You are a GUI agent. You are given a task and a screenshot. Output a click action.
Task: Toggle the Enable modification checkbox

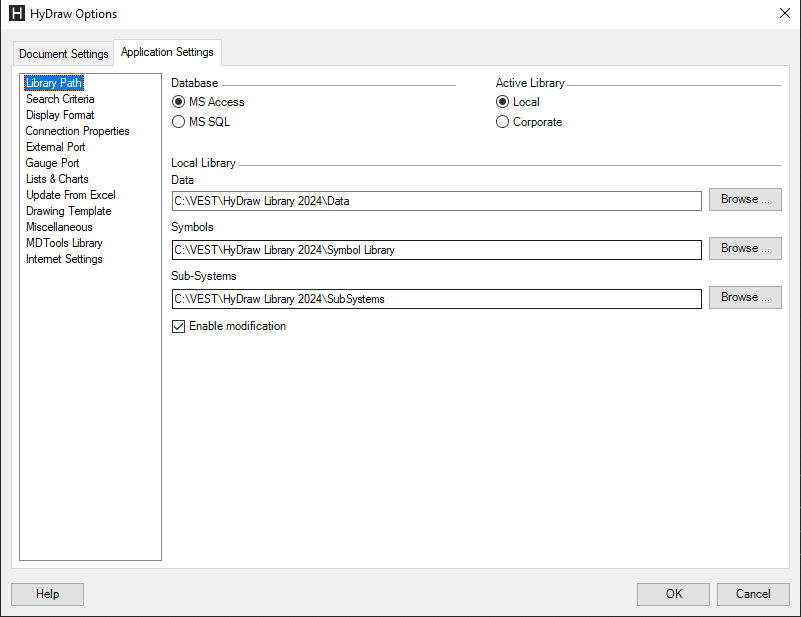[178, 326]
